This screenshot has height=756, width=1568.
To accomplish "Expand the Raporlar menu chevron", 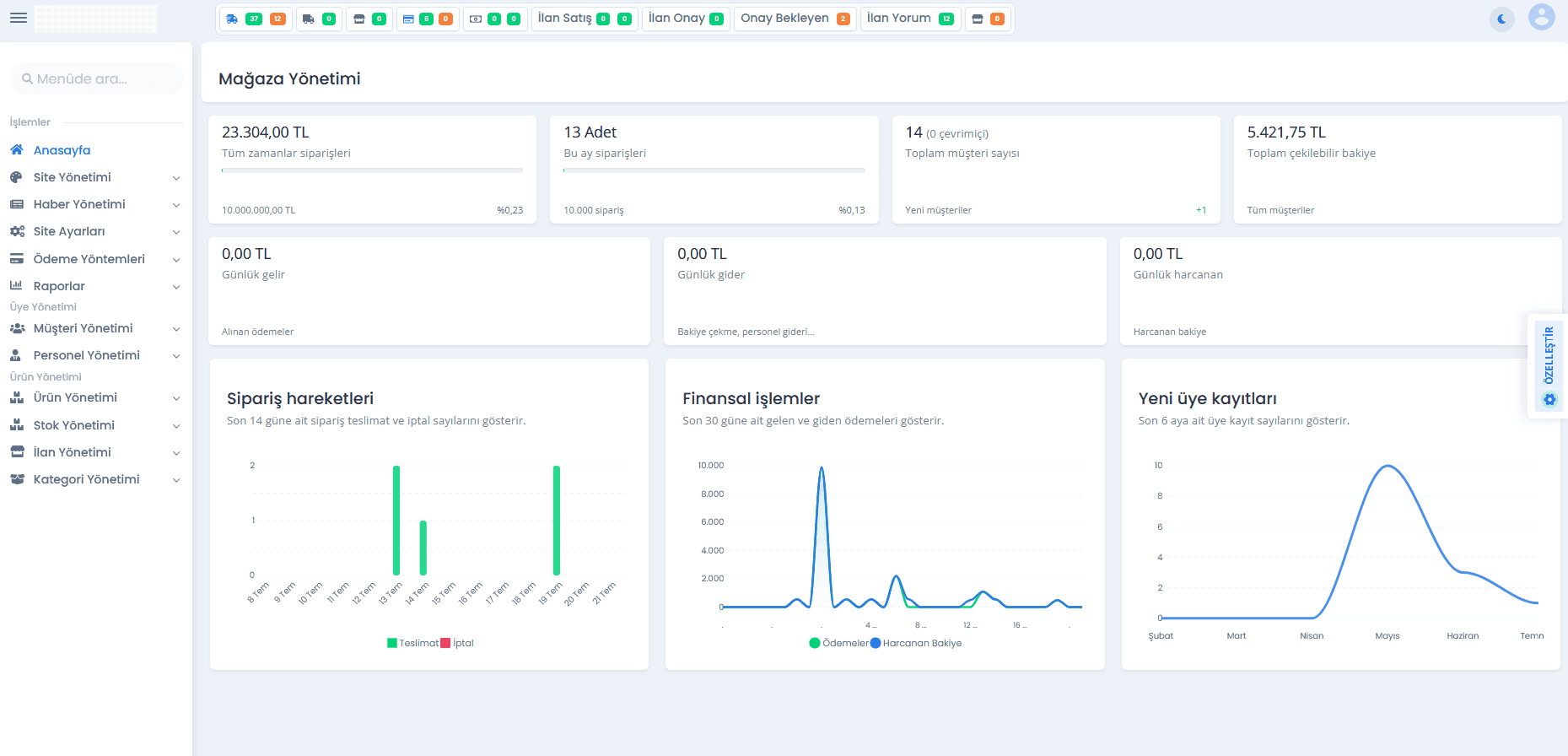I will tap(176, 287).
